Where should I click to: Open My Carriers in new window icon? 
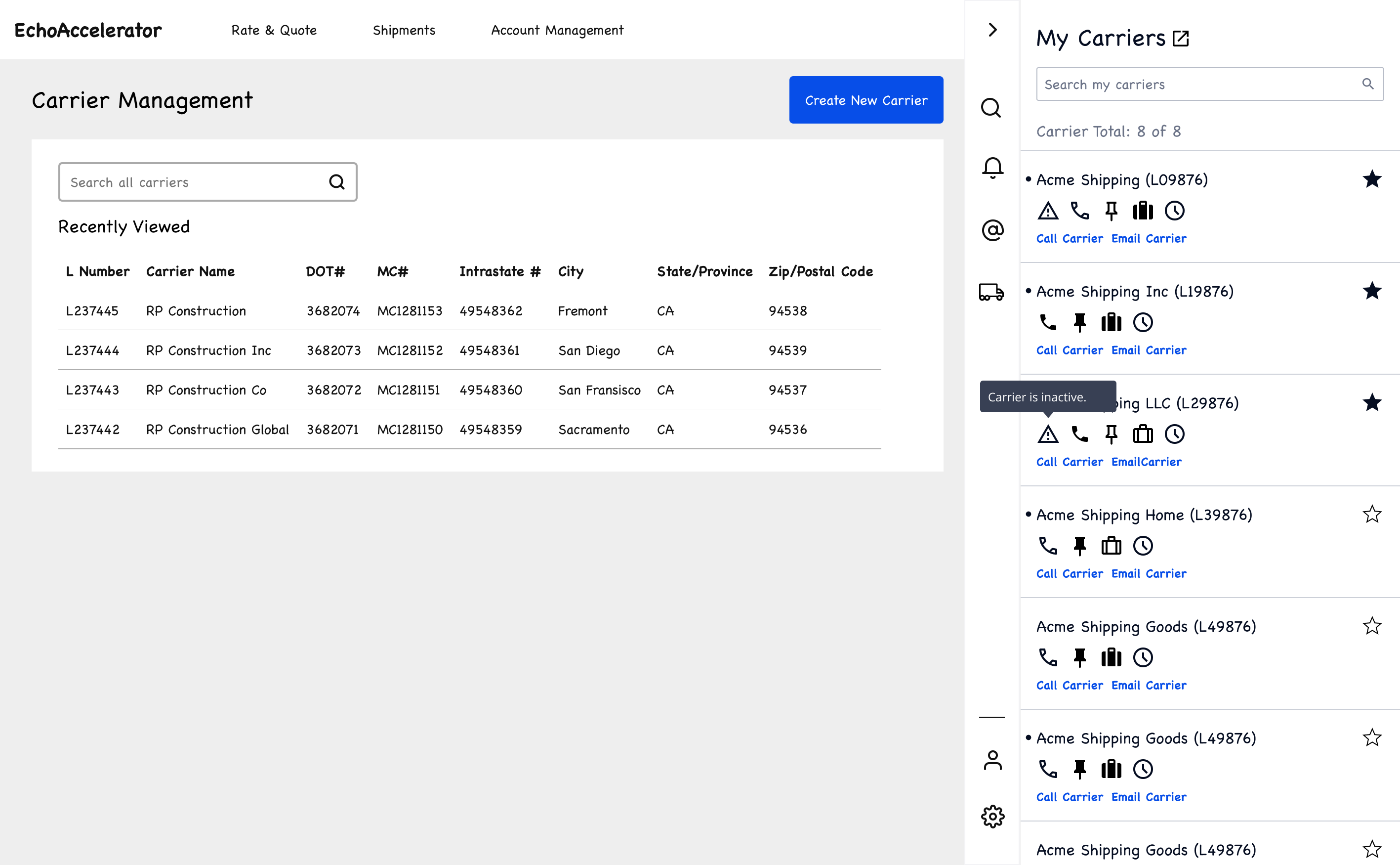click(1181, 39)
